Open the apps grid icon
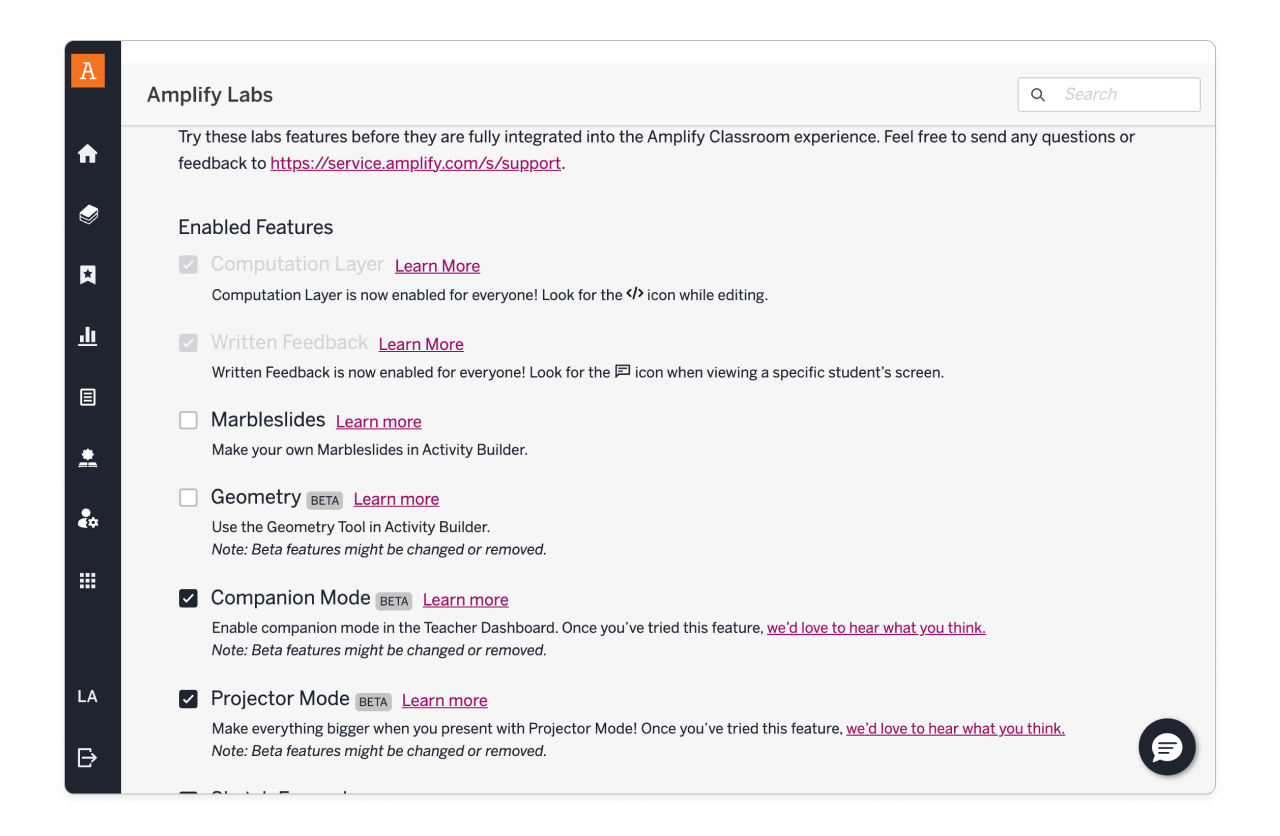 88,580
